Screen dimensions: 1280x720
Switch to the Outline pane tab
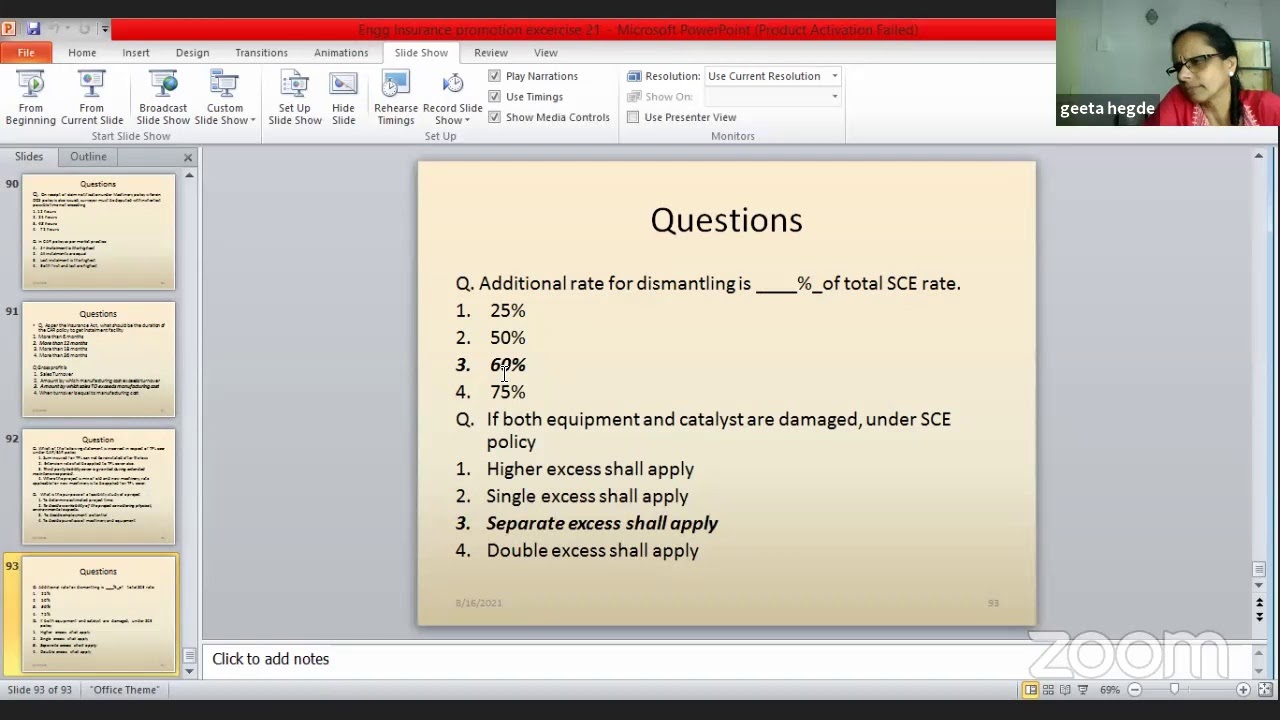click(x=88, y=157)
